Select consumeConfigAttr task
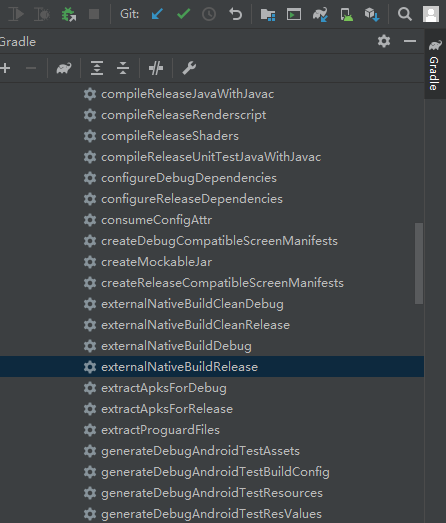 click(x=156, y=220)
